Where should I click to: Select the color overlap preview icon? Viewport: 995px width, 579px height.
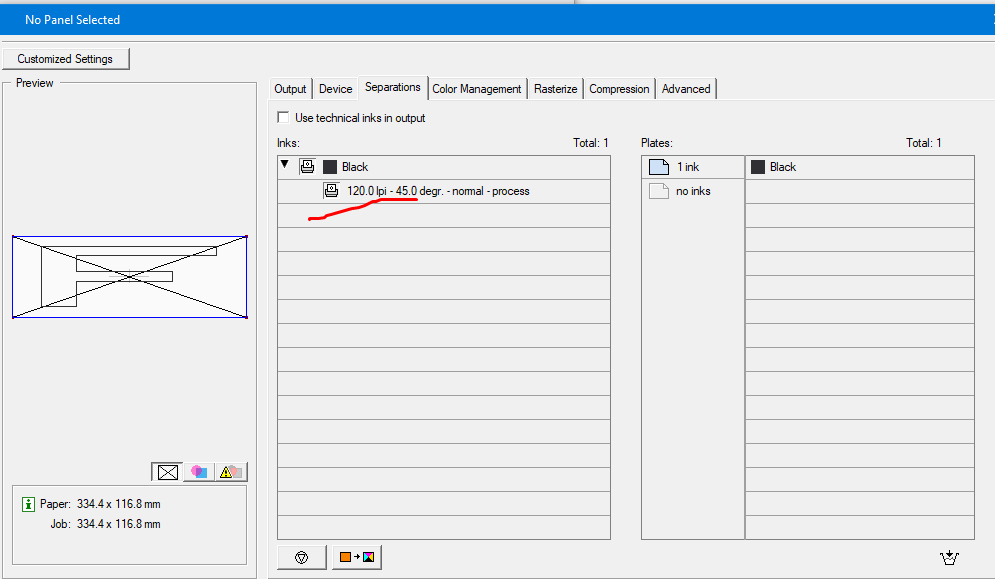[x=199, y=472]
